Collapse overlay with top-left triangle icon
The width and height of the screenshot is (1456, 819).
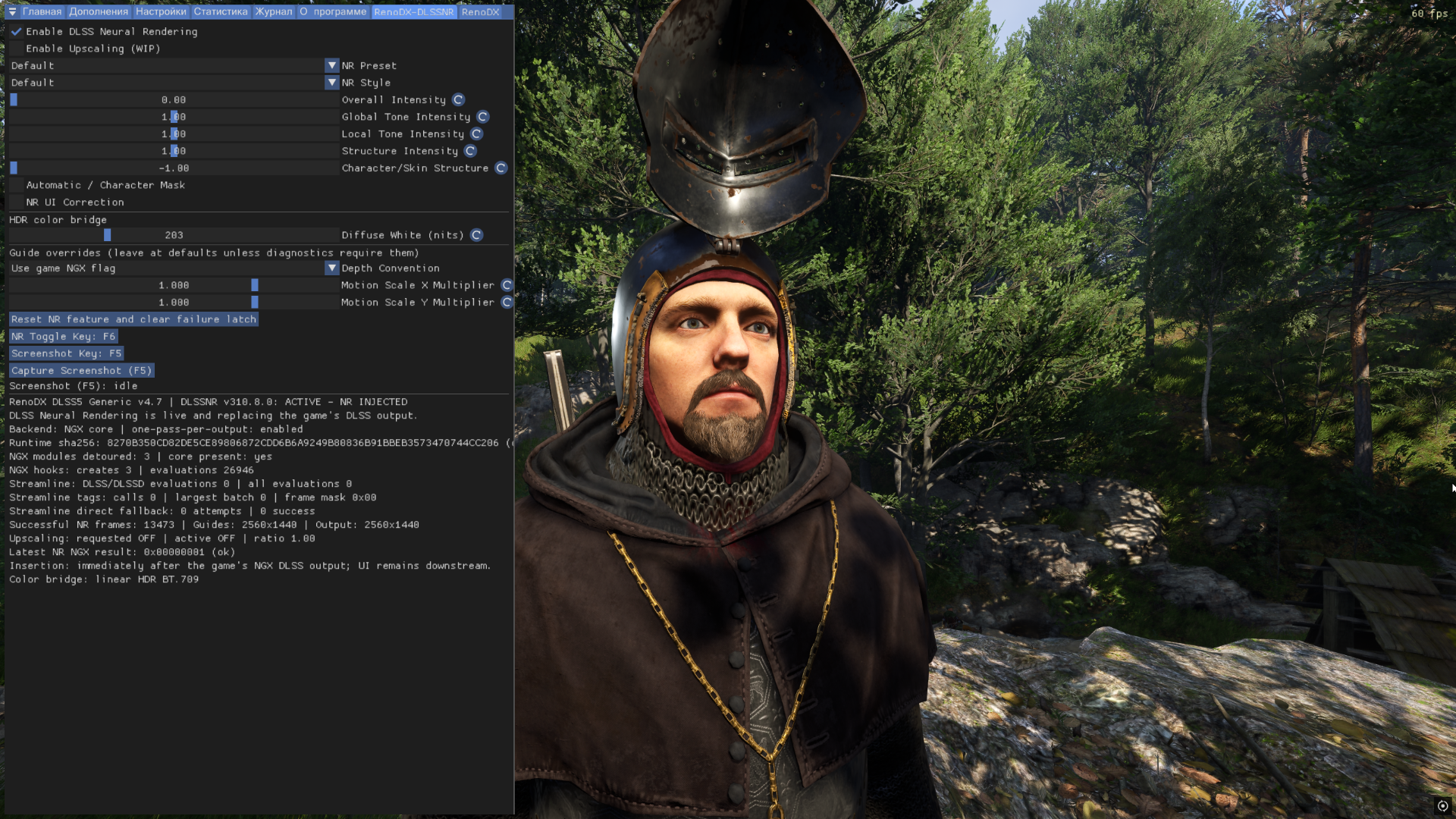tap(12, 12)
